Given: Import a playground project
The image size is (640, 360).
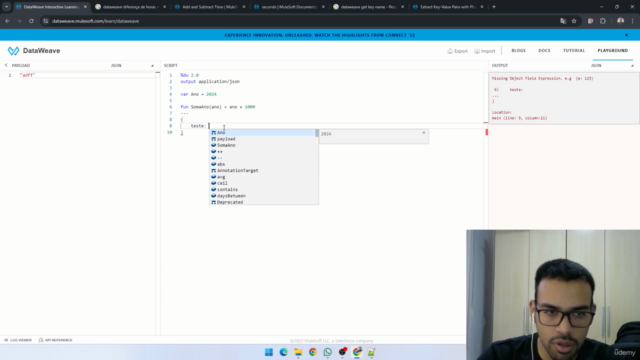Looking at the screenshot, I should click(484, 51).
